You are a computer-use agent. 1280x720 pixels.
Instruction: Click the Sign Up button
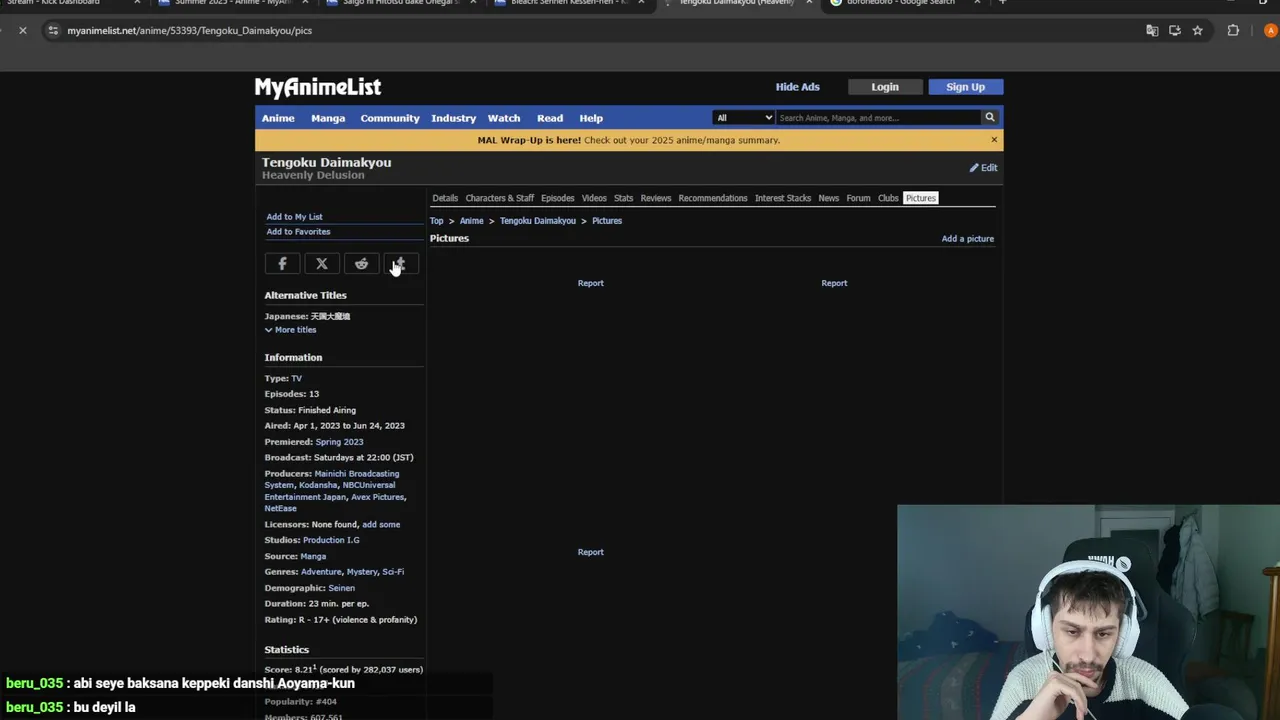pos(966,87)
